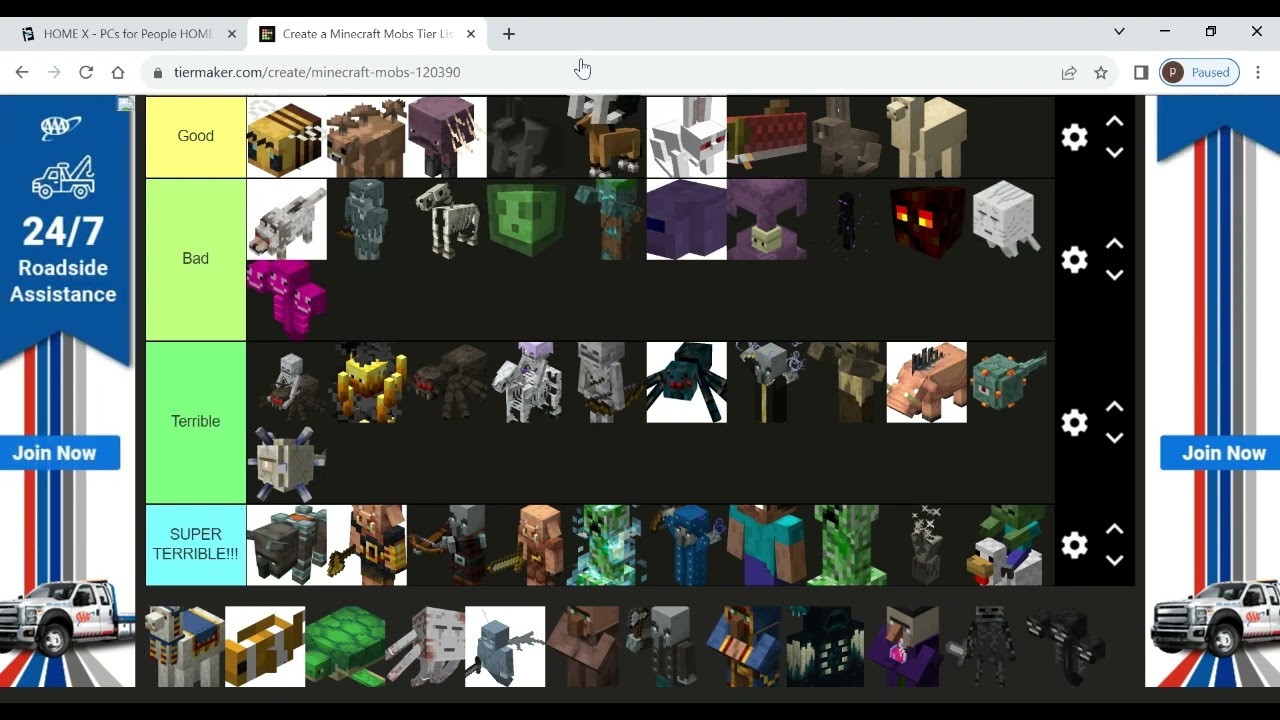Pick the wither boss from unranked mobs
This screenshot has height=720, width=1280.
tap(1065, 647)
